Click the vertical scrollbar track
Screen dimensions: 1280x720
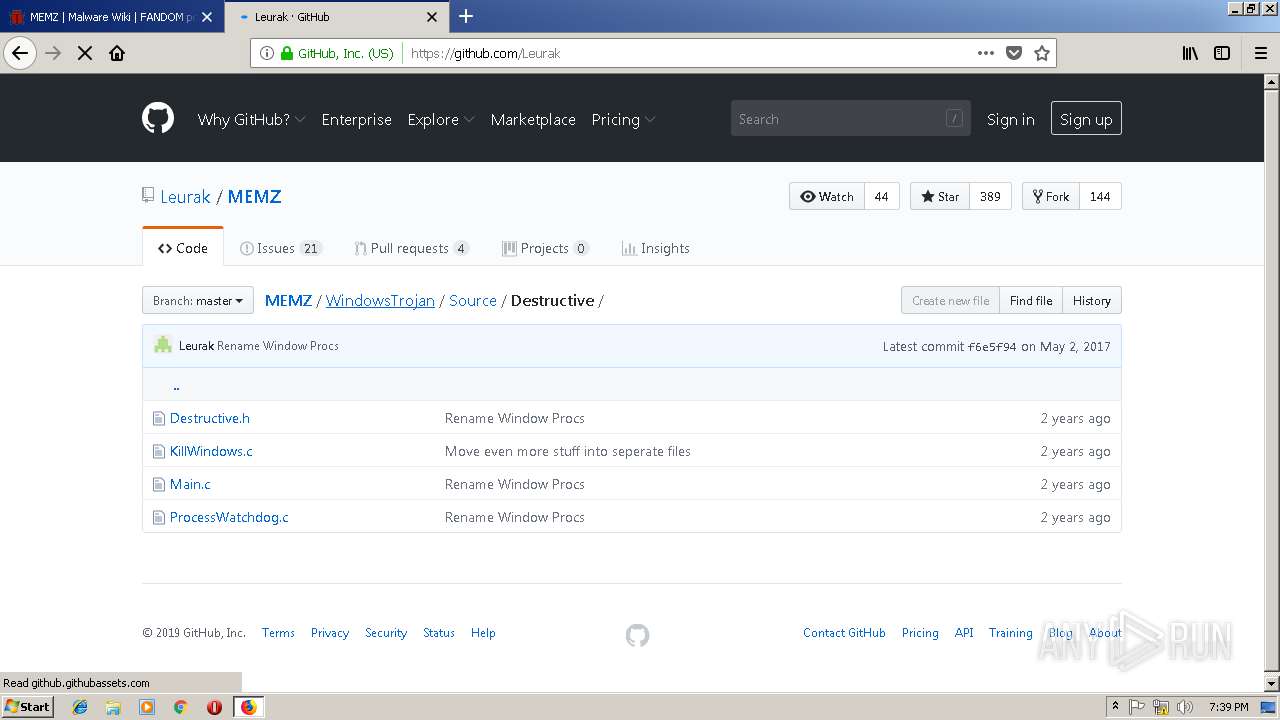pyautogui.click(x=1272, y=380)
